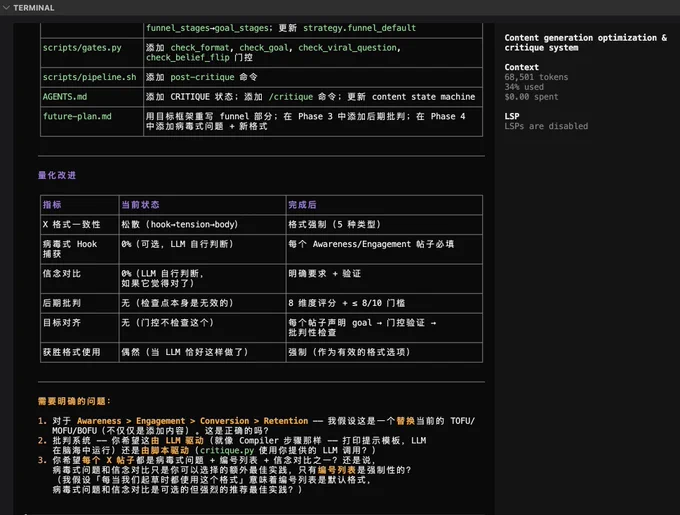Click the 需要明确的问题 heading
Viewport: 680px width, 515px height.
click(x=74, y=401)
